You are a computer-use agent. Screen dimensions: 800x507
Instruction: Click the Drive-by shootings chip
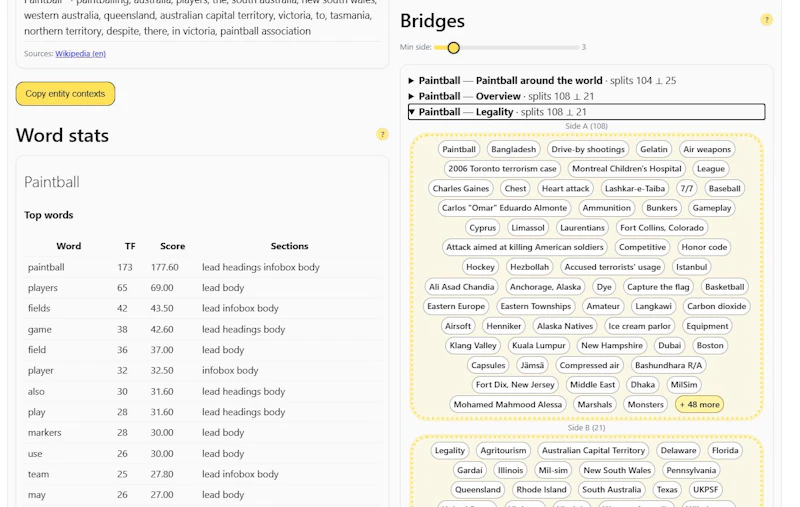tap(588, 149)
